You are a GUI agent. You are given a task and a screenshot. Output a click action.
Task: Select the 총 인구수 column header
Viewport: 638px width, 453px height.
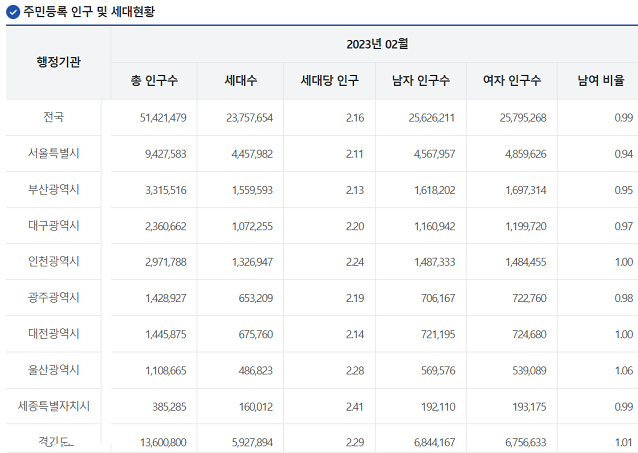(154, 81)
